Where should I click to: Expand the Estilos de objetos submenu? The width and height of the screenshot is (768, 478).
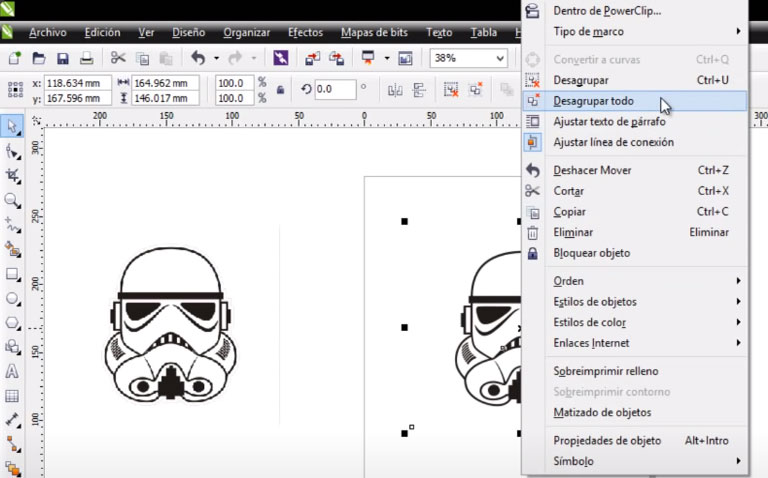click(x=635, y=302)
